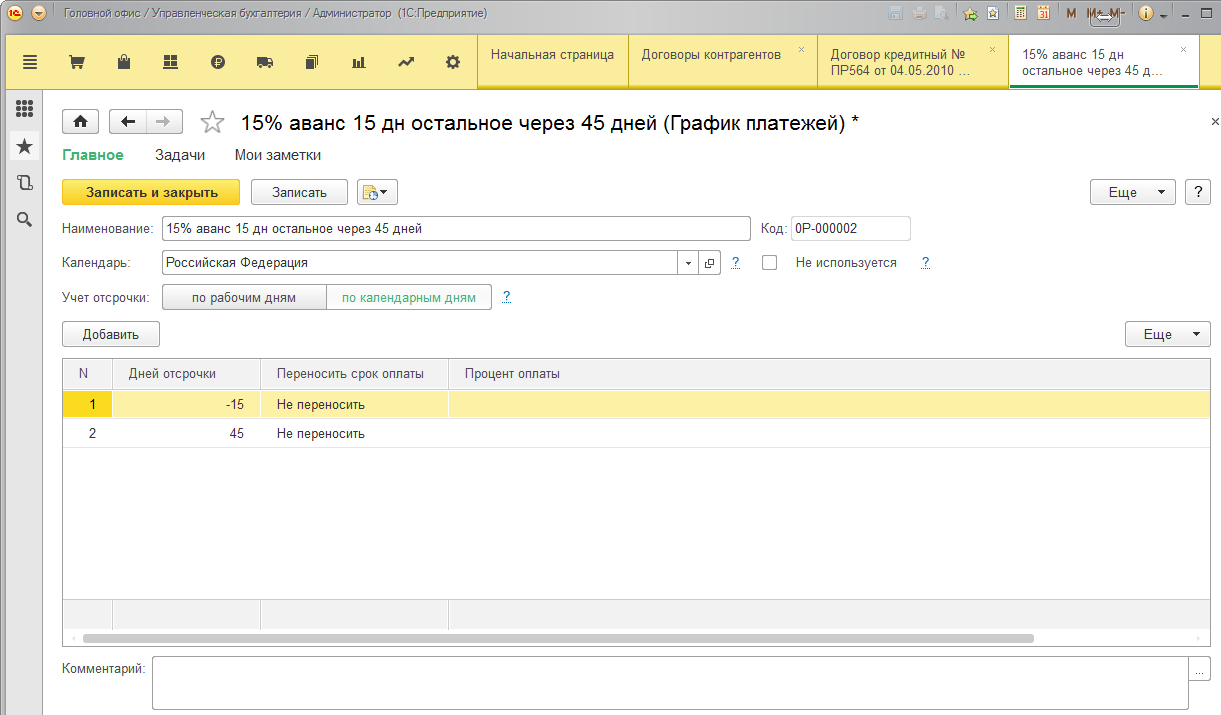This screenshot has height=715, width=1221.
Task: Open calculator in title bar
Action: tap(1021, 14)
